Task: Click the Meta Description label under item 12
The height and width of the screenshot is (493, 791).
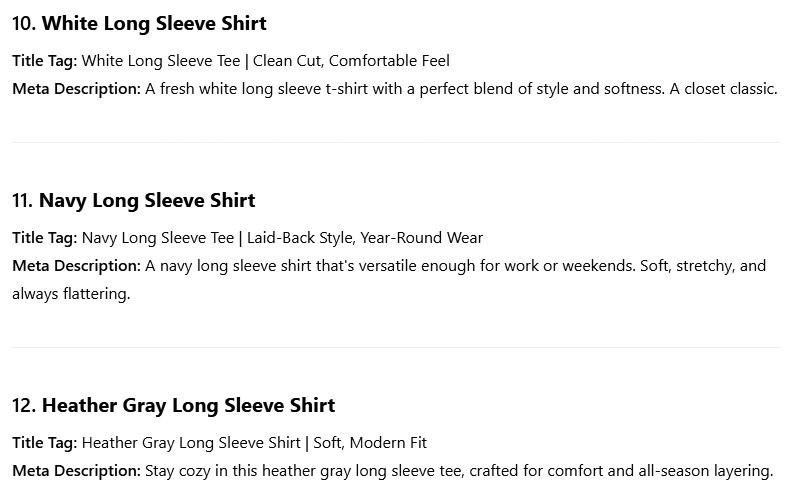Action: tap(77, 471)
